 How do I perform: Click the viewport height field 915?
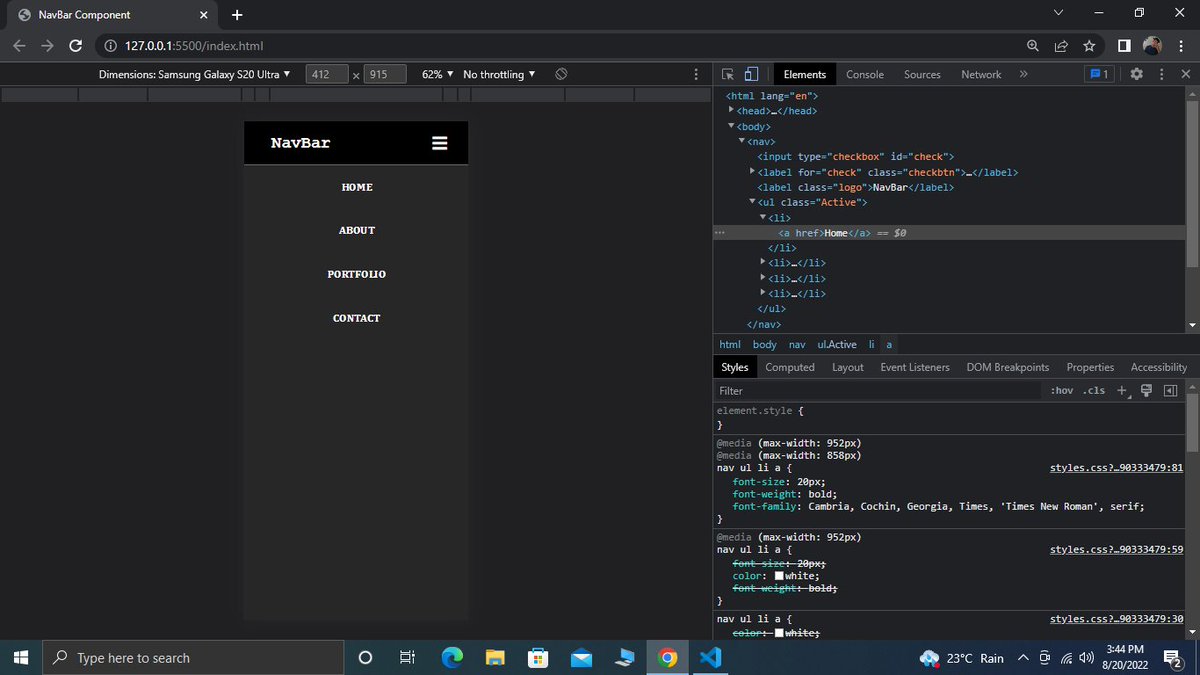(x=384, y=74)
